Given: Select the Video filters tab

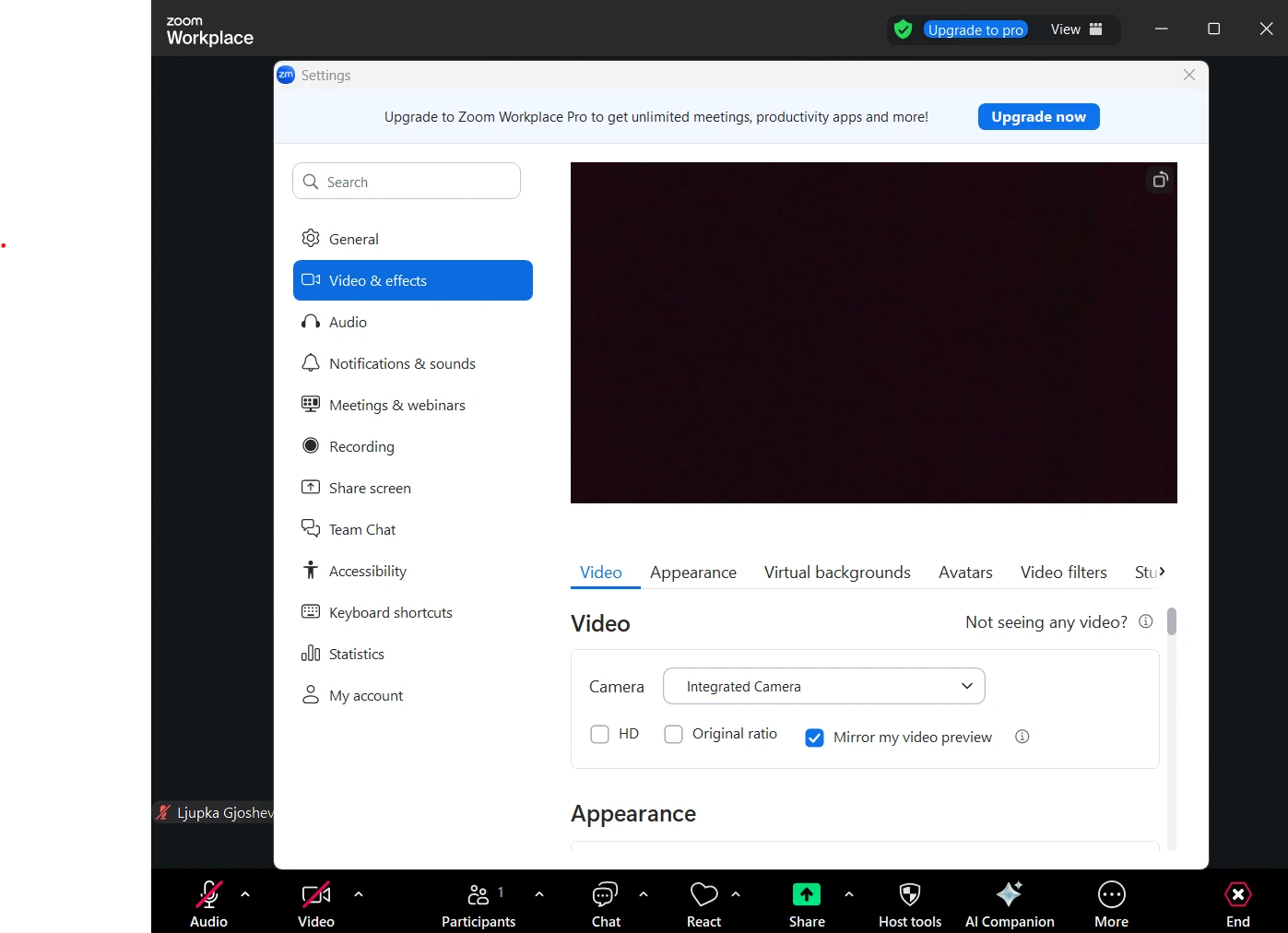Looking at the screenshot, I should pyautogui.click(x=1063, y=572).
